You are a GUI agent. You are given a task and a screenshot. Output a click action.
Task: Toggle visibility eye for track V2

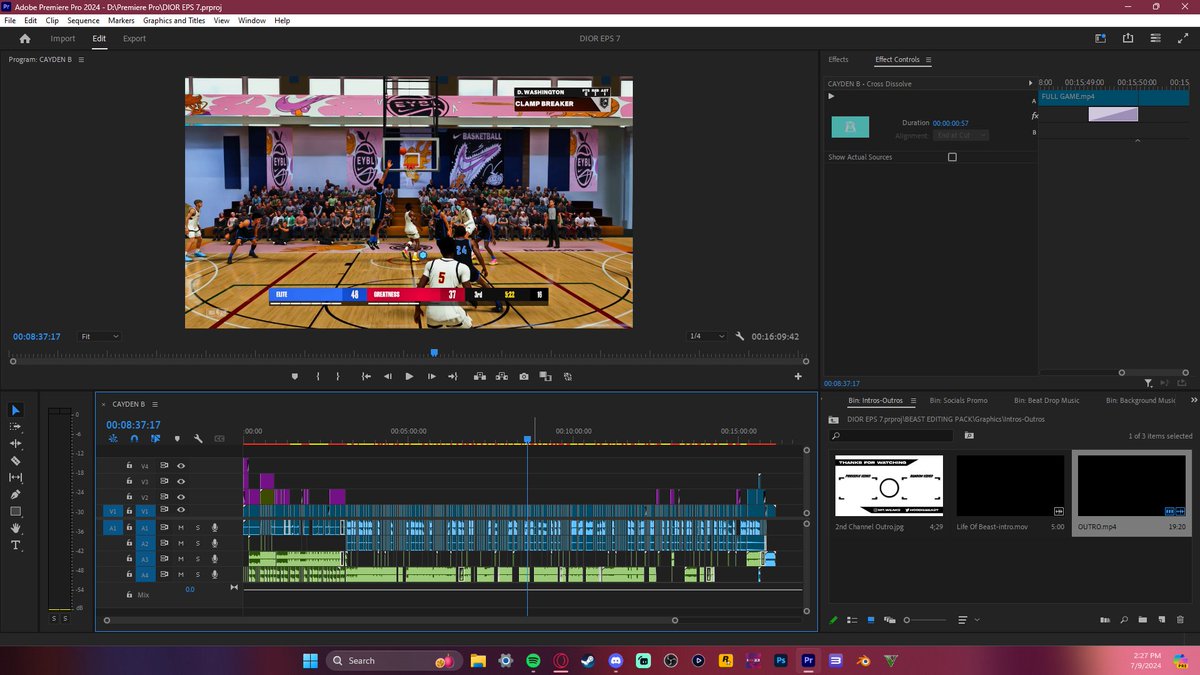pos(181,497)
